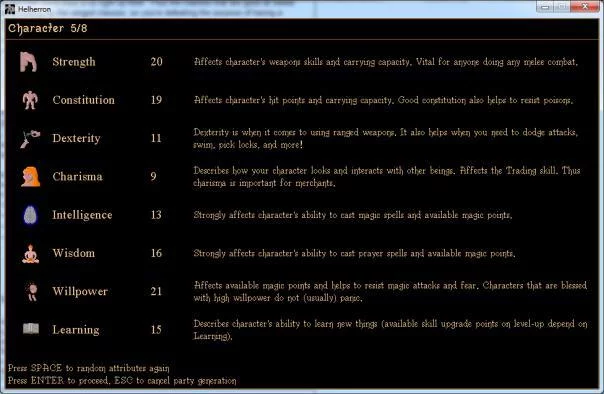Minimize the Helherron window

(545, 7)
